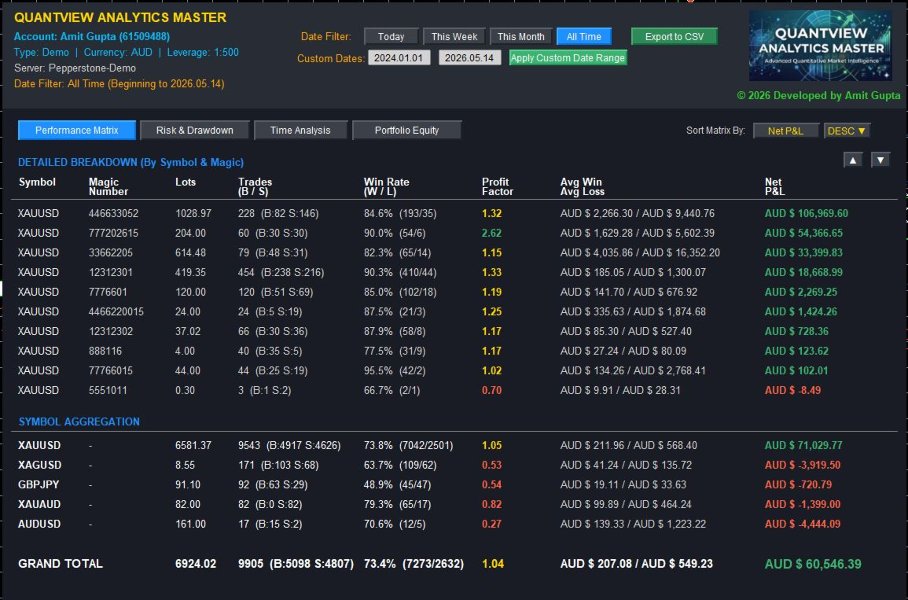Click the Lots column header
Viewport: 908px width, 600px height.
pos(185,182)
